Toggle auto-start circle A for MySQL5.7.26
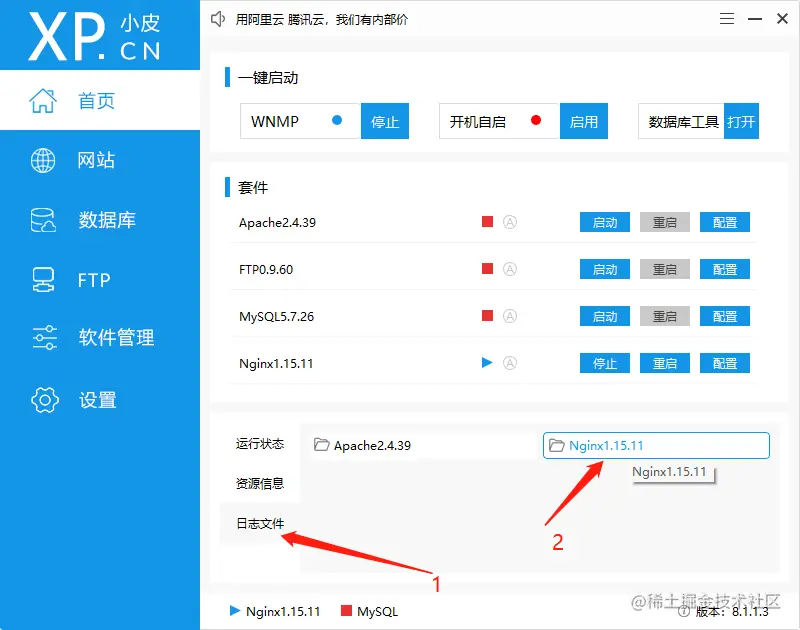This screenshot has width=800, height=630. point(510,316)
